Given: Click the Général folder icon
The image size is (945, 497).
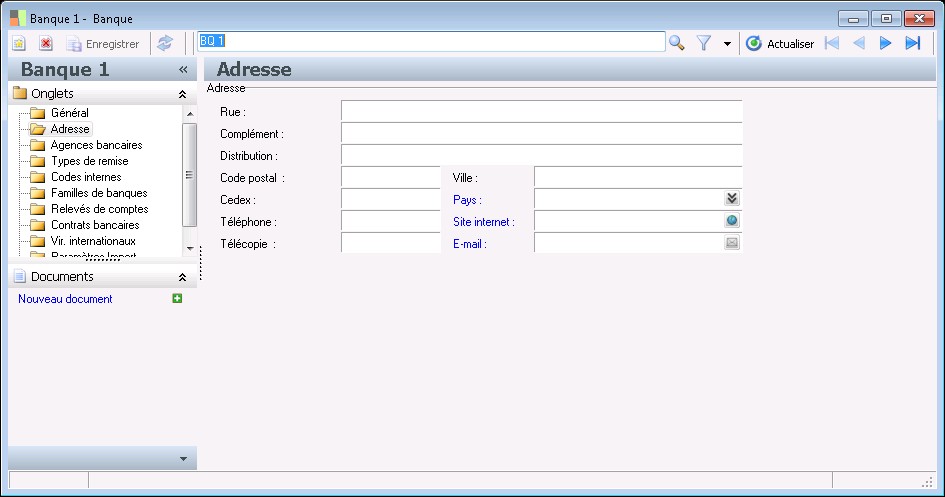Looking at the screenshot, I should 38,113.
